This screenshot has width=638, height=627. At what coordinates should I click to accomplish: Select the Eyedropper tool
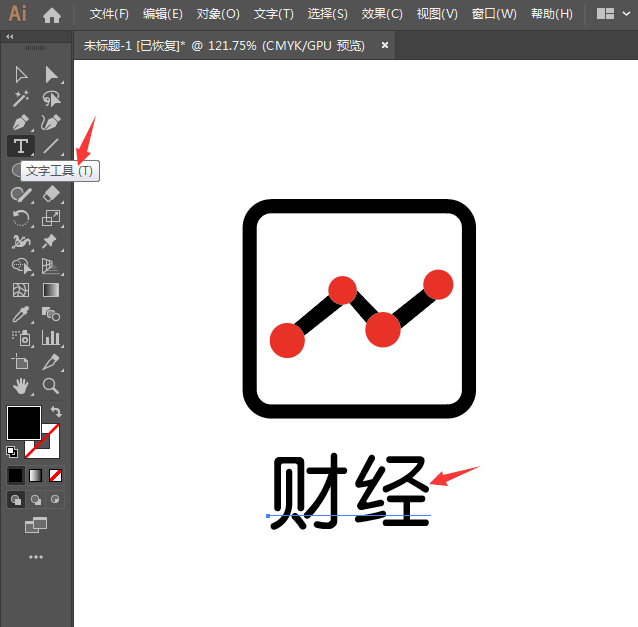point(21,314)
